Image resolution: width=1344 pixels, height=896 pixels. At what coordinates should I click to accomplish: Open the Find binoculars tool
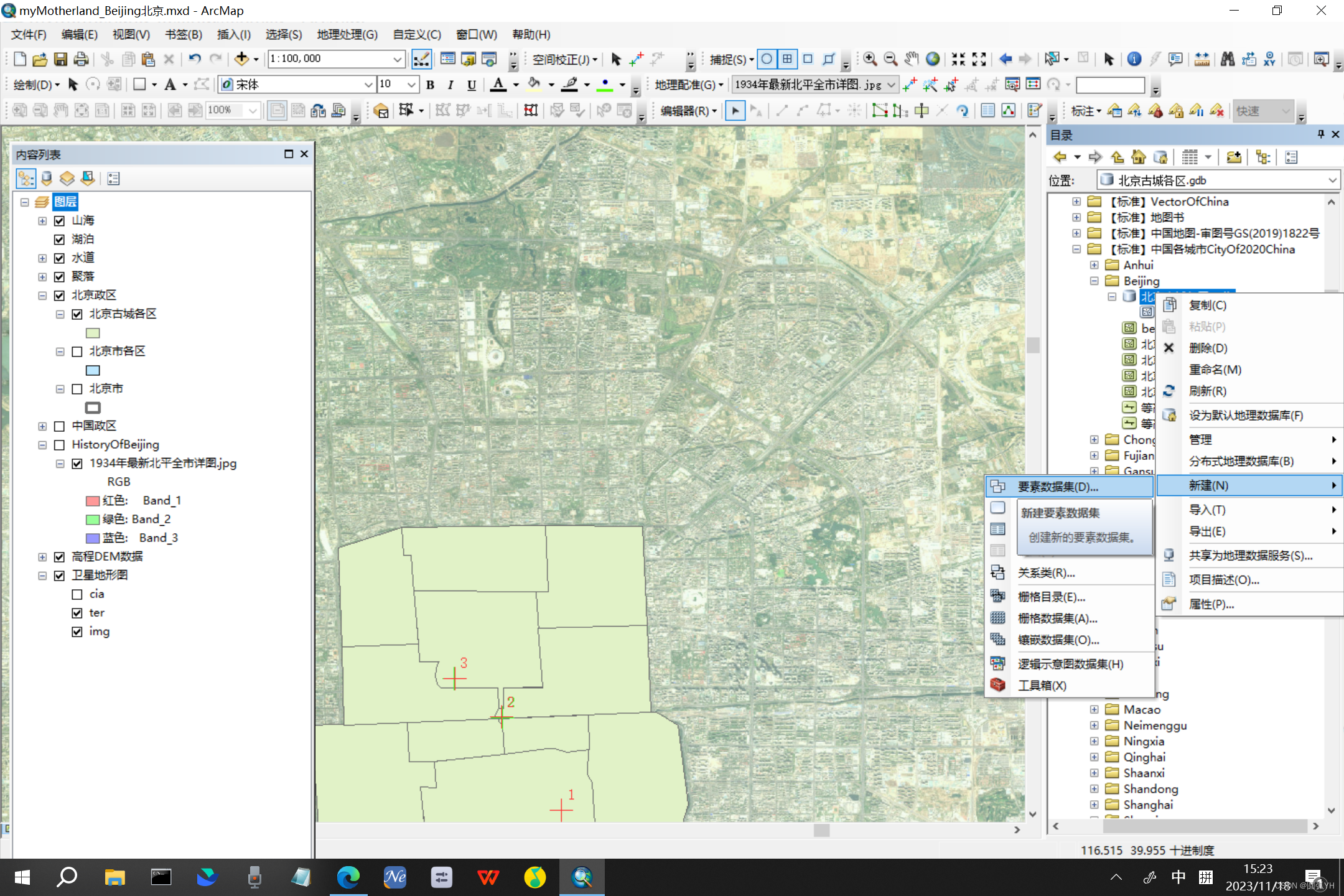1227,59
